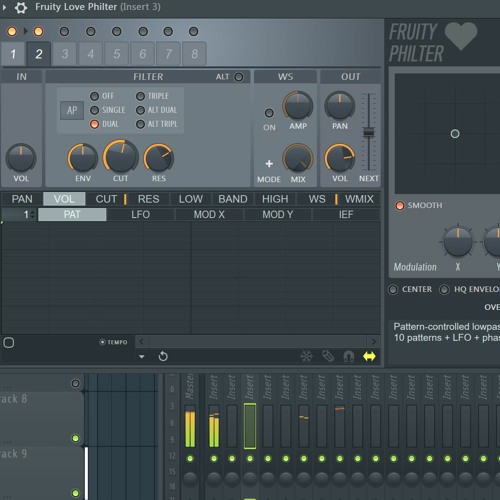This screenshot has width=500, height=500.
Task: Select filter unit tab 5
Action: pos(117,54)
